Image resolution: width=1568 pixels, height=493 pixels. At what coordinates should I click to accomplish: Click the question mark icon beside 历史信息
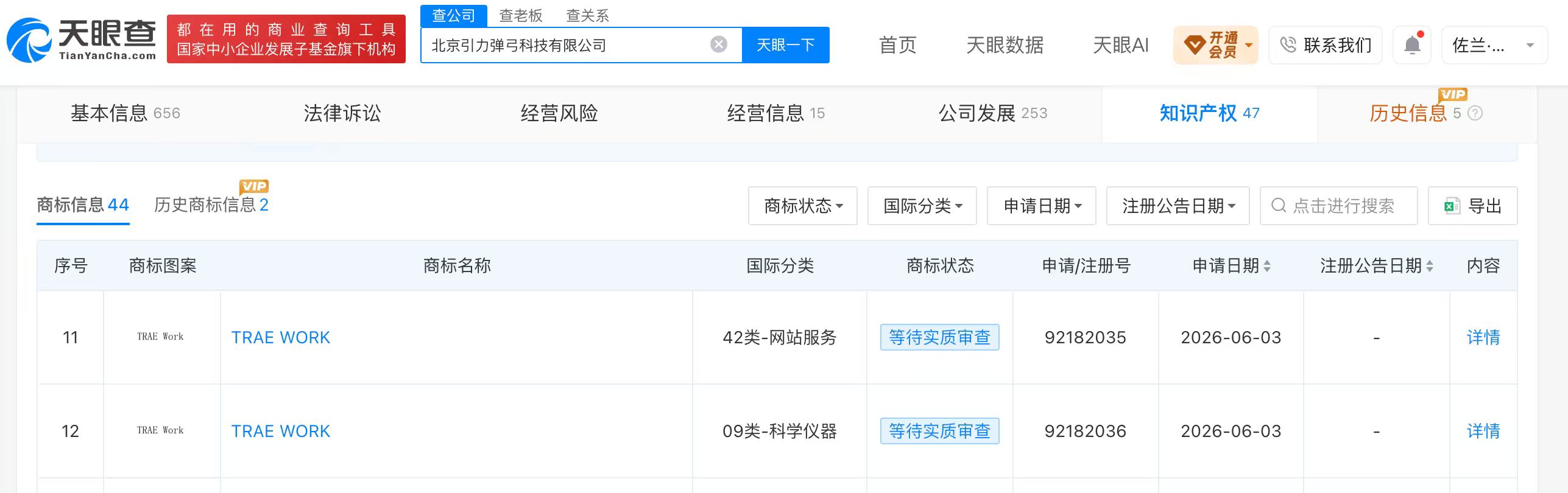1475,113
